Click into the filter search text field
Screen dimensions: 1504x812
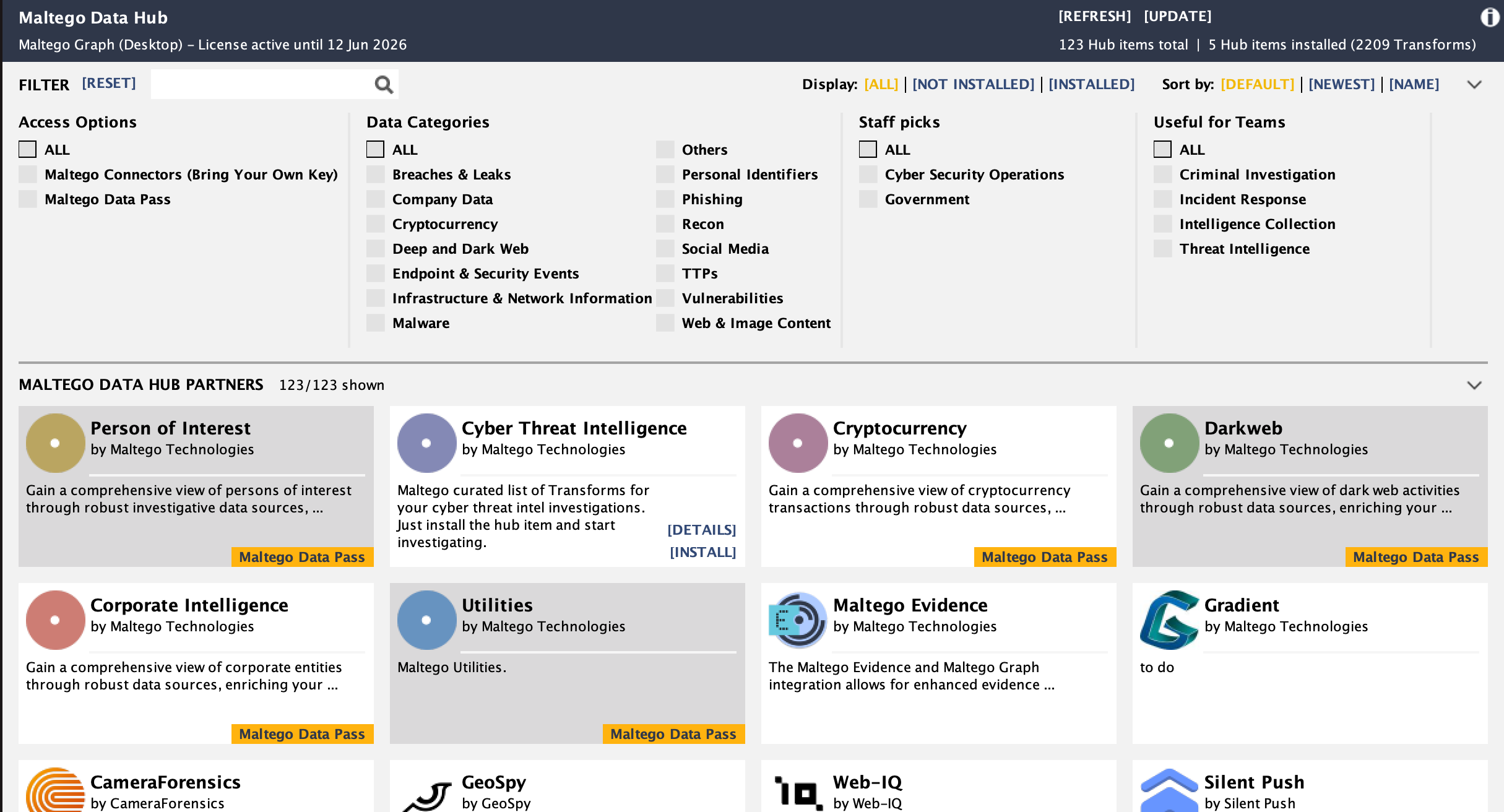coord(260,84)
